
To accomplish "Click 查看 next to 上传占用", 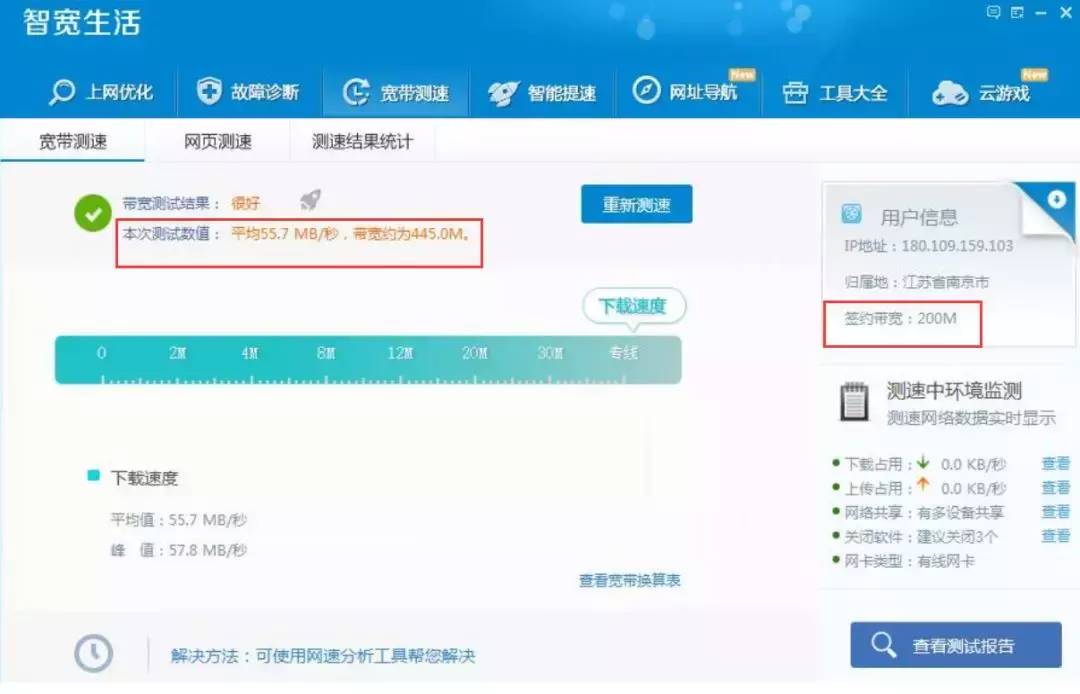I will pyautogui.click(x=1055, y=487).
